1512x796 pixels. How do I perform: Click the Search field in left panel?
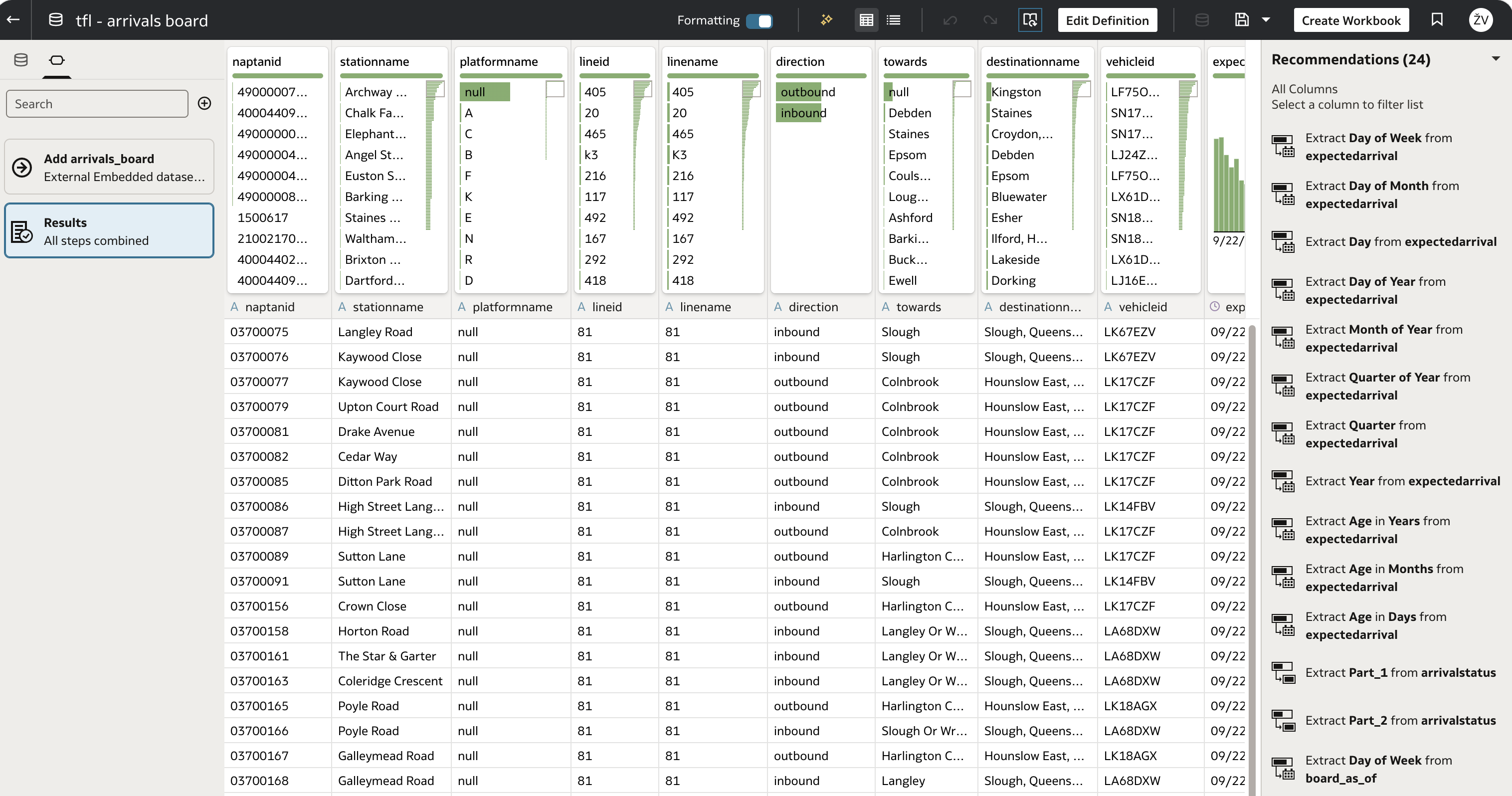coord(97,103)
